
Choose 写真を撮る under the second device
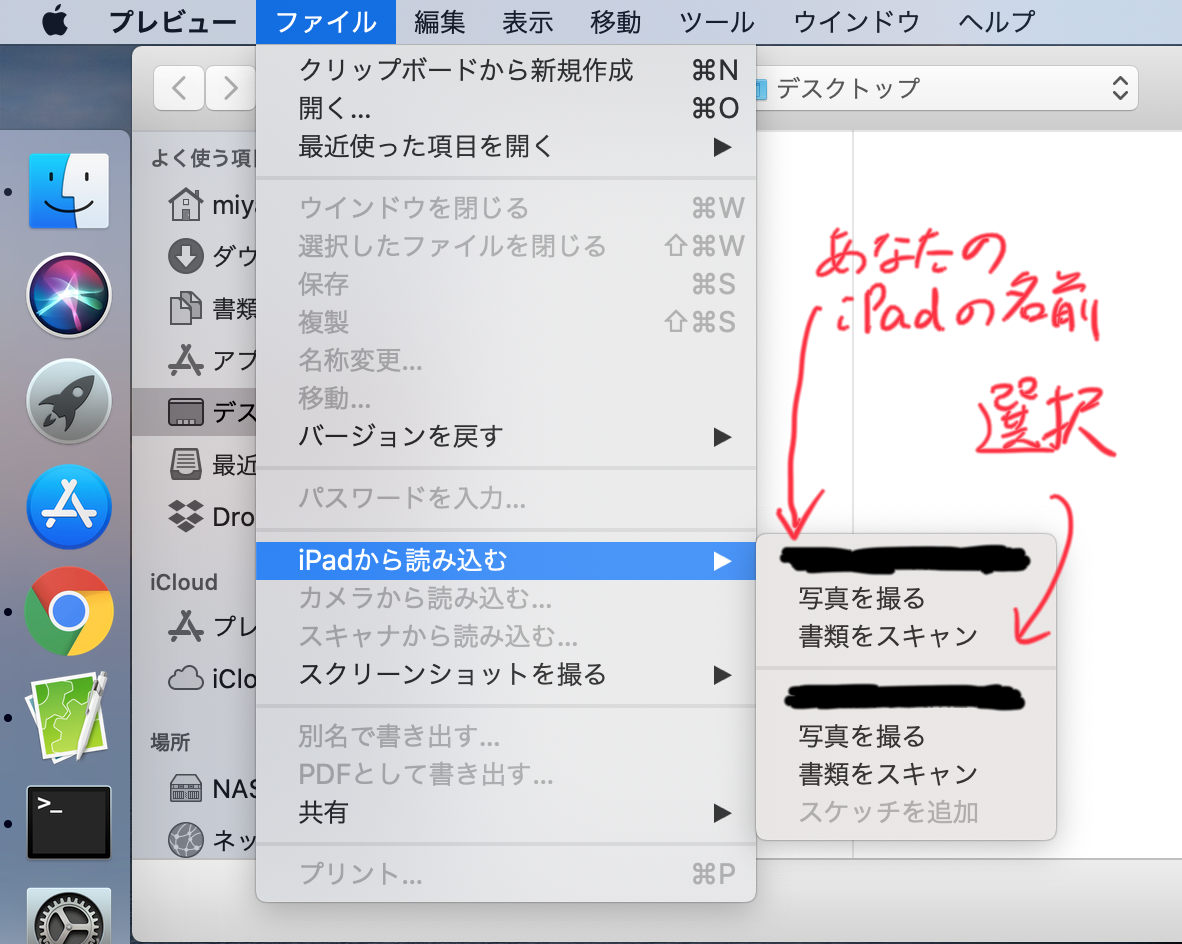(x=906, y=735)
